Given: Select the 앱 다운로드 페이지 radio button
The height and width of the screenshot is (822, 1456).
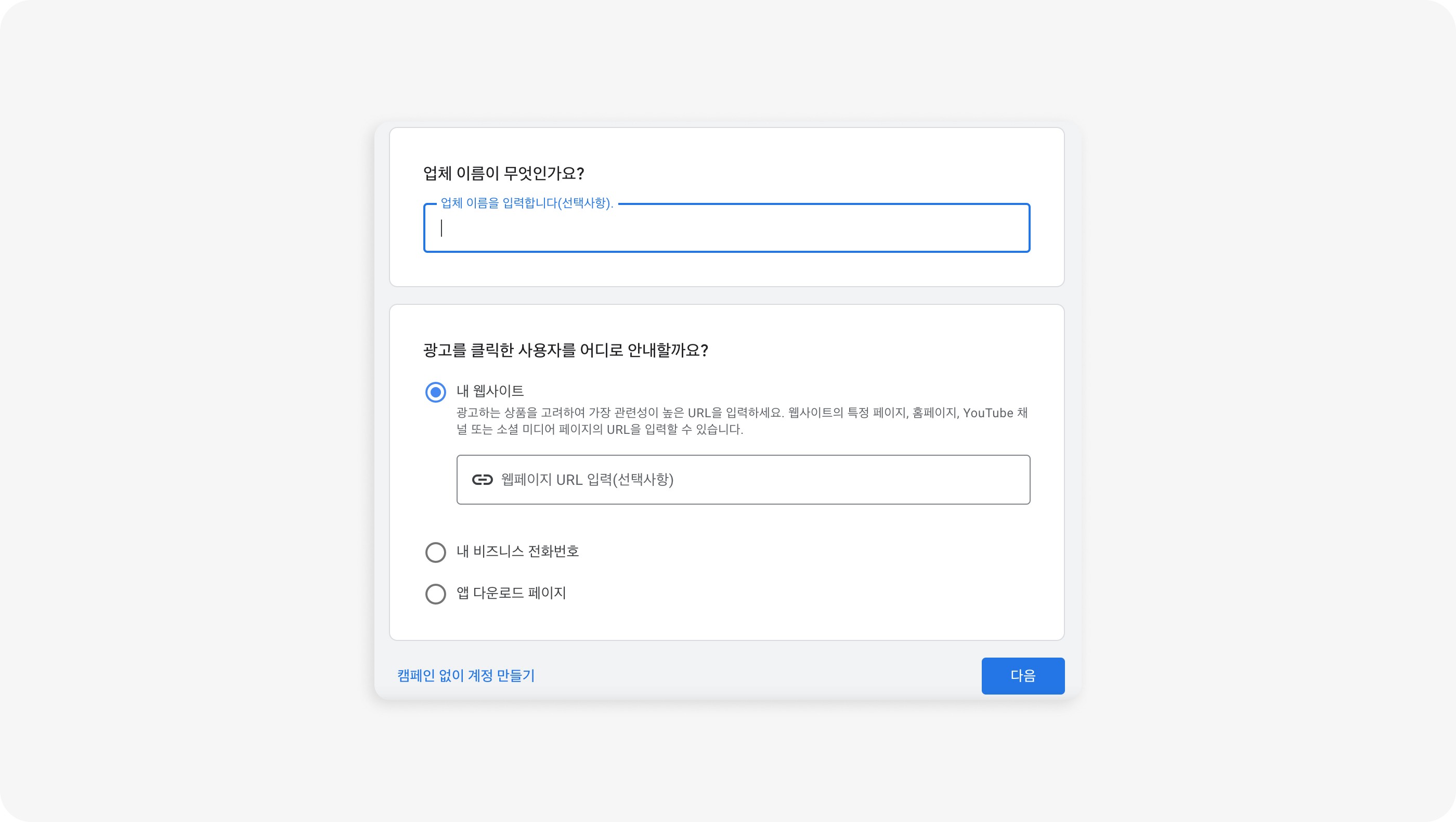Looking at the screenshot, I should (435, 594).
